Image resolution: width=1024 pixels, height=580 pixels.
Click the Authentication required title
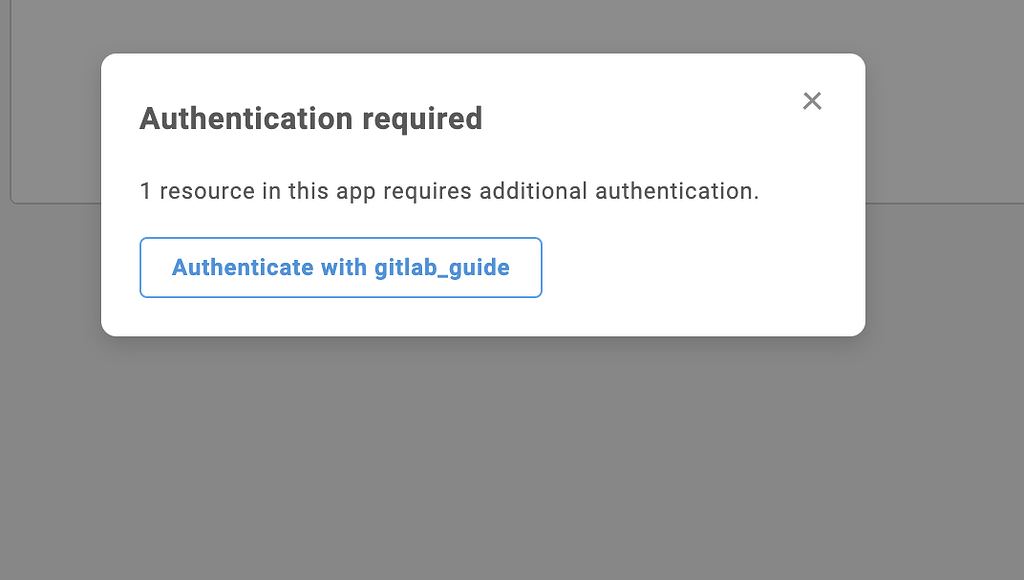tap(311, 118)
